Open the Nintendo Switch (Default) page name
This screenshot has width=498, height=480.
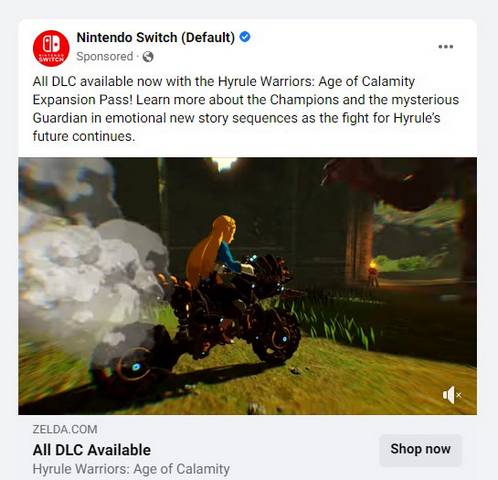pos(156,37)
